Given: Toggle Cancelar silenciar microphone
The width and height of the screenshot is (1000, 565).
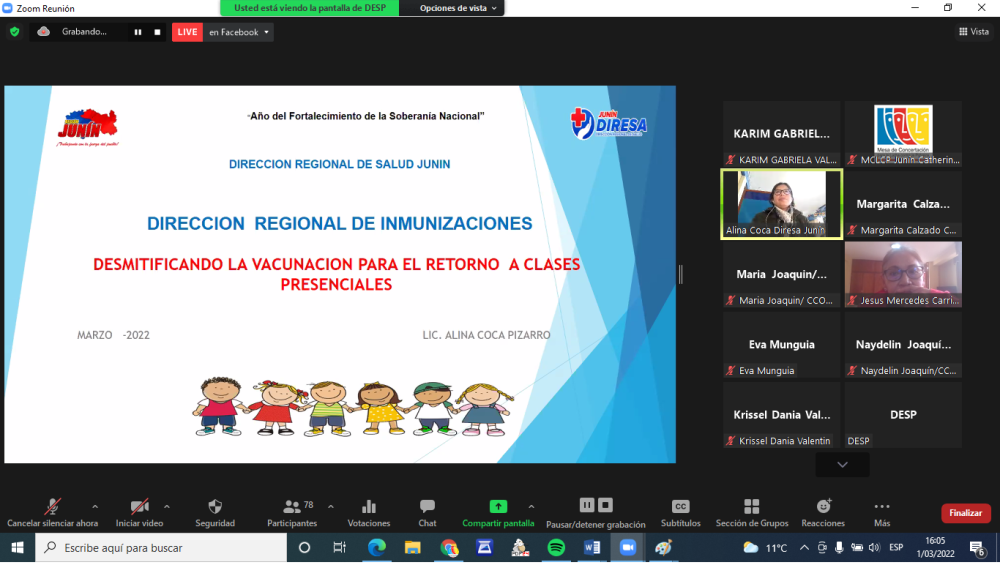Looking at the screenshot, I should point(52,512).
